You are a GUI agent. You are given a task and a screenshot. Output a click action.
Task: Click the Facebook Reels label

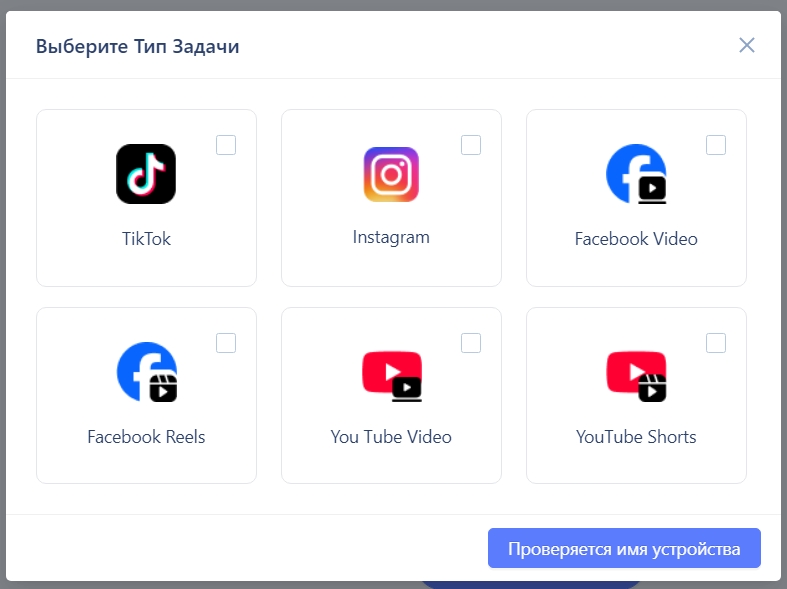(x=146, y=437)
